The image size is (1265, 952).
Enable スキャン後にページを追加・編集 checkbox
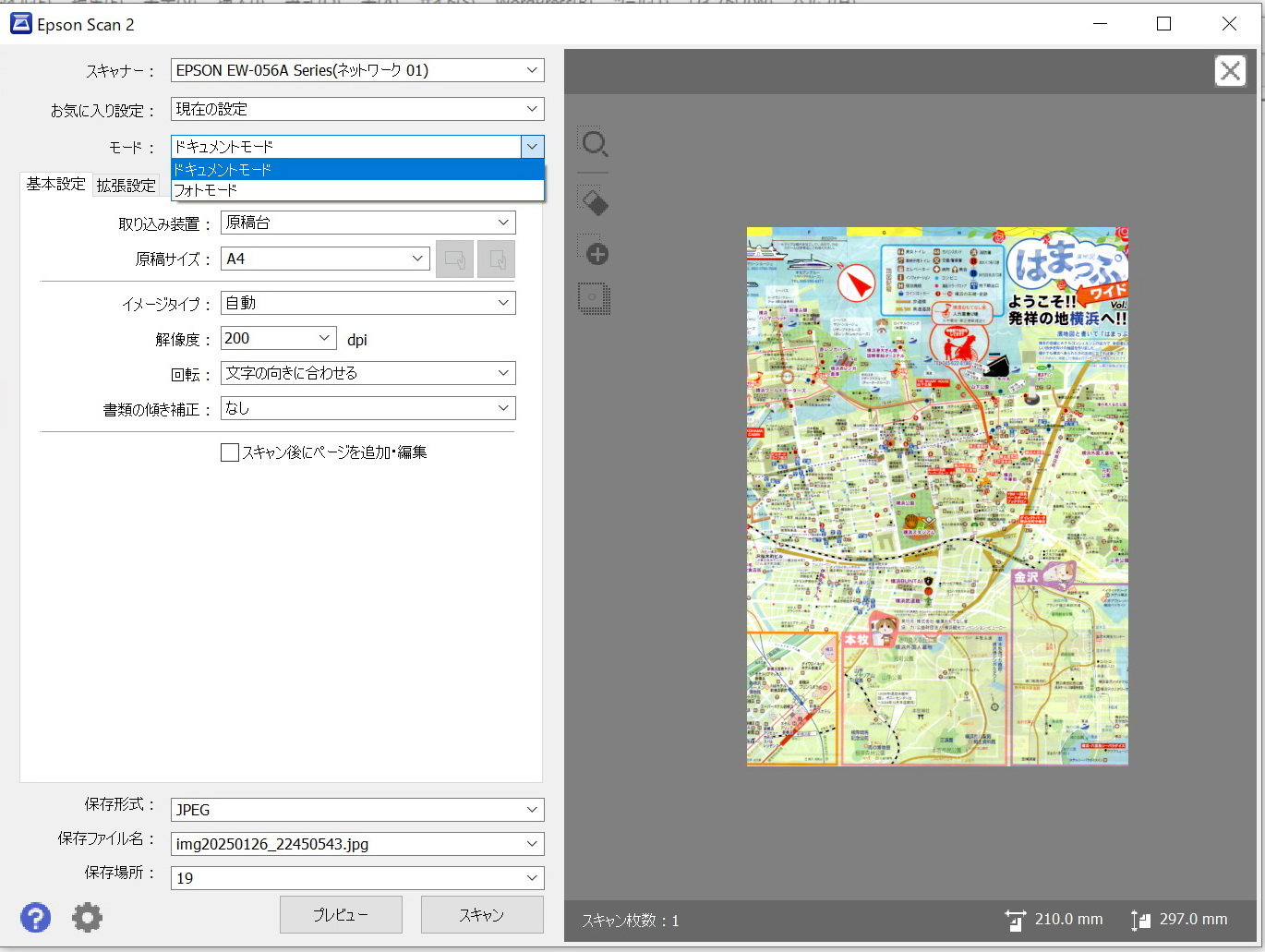pyautogui.click(x=230, y=452)
